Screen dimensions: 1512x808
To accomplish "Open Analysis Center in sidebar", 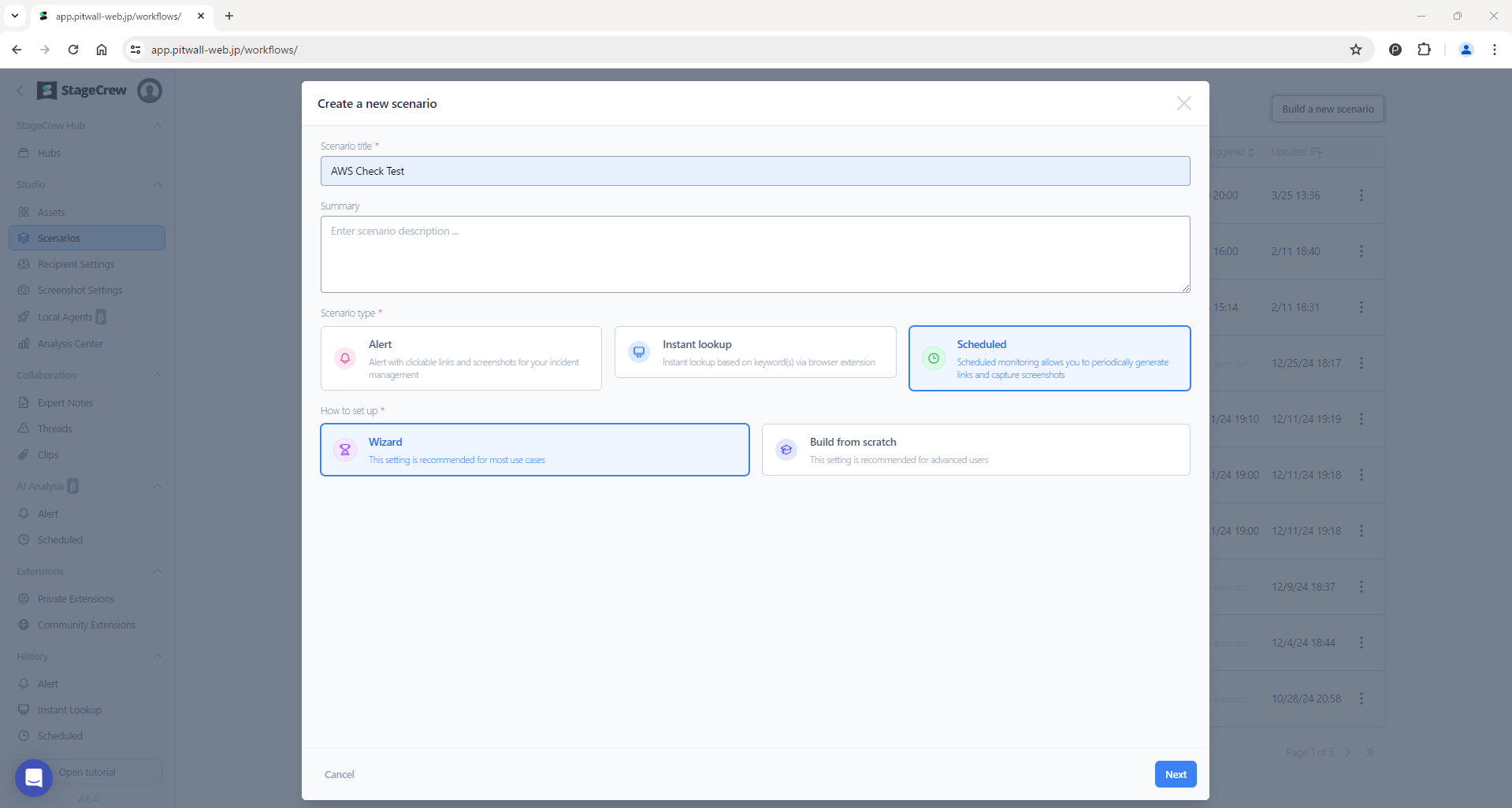I will (x=70, y=344).
